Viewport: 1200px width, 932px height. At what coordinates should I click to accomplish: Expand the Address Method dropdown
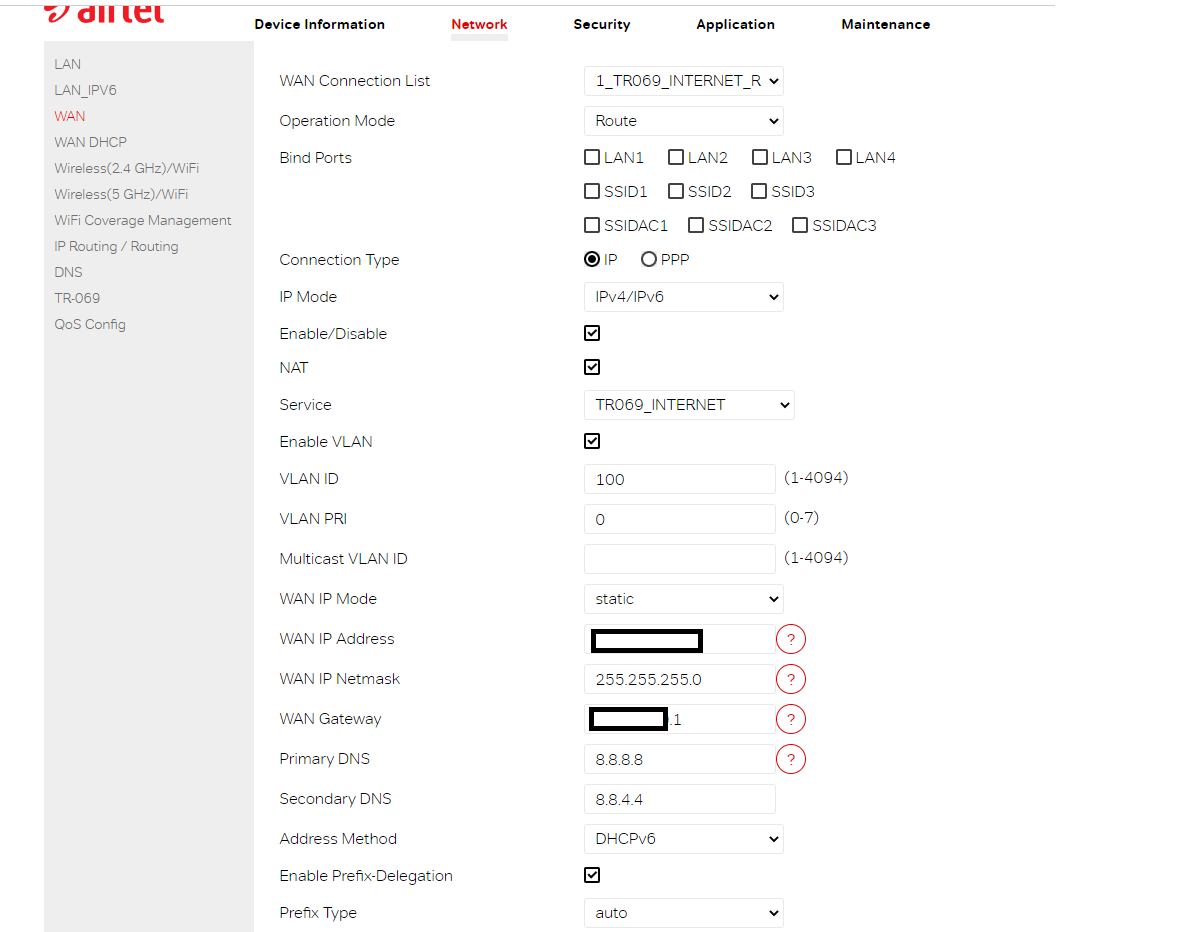point(683,839)
